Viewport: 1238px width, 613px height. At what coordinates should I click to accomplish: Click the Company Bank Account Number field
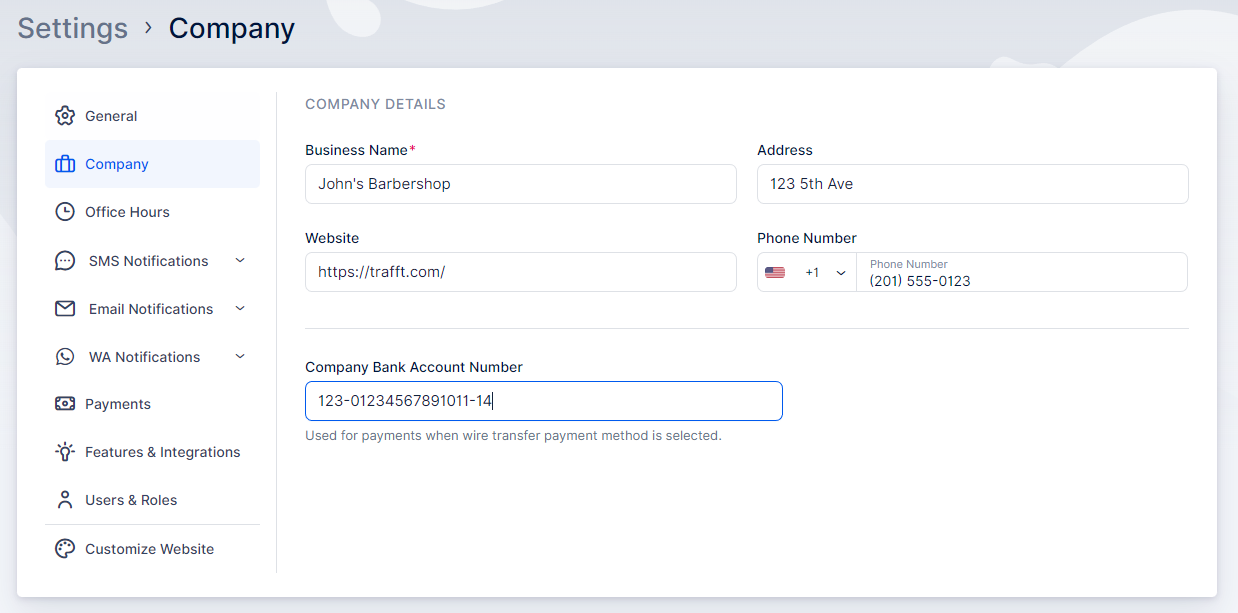coord(544,401)
